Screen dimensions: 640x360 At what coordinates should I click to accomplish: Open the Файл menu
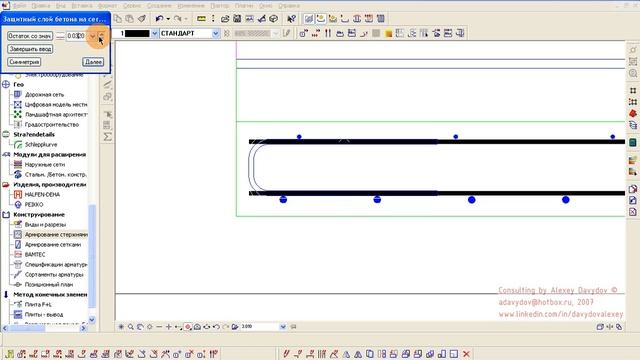[x=19, y=6]
